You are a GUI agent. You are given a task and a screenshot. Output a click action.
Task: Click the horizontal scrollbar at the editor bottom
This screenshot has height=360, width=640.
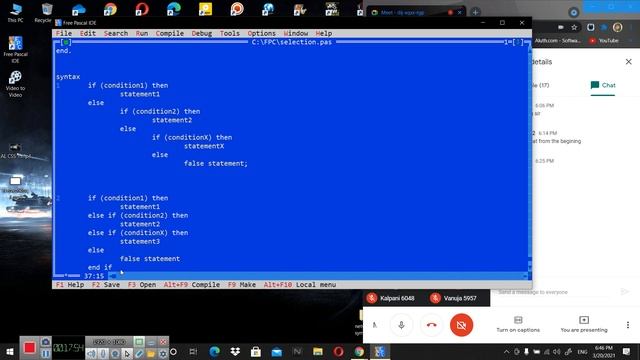point(318,276)
